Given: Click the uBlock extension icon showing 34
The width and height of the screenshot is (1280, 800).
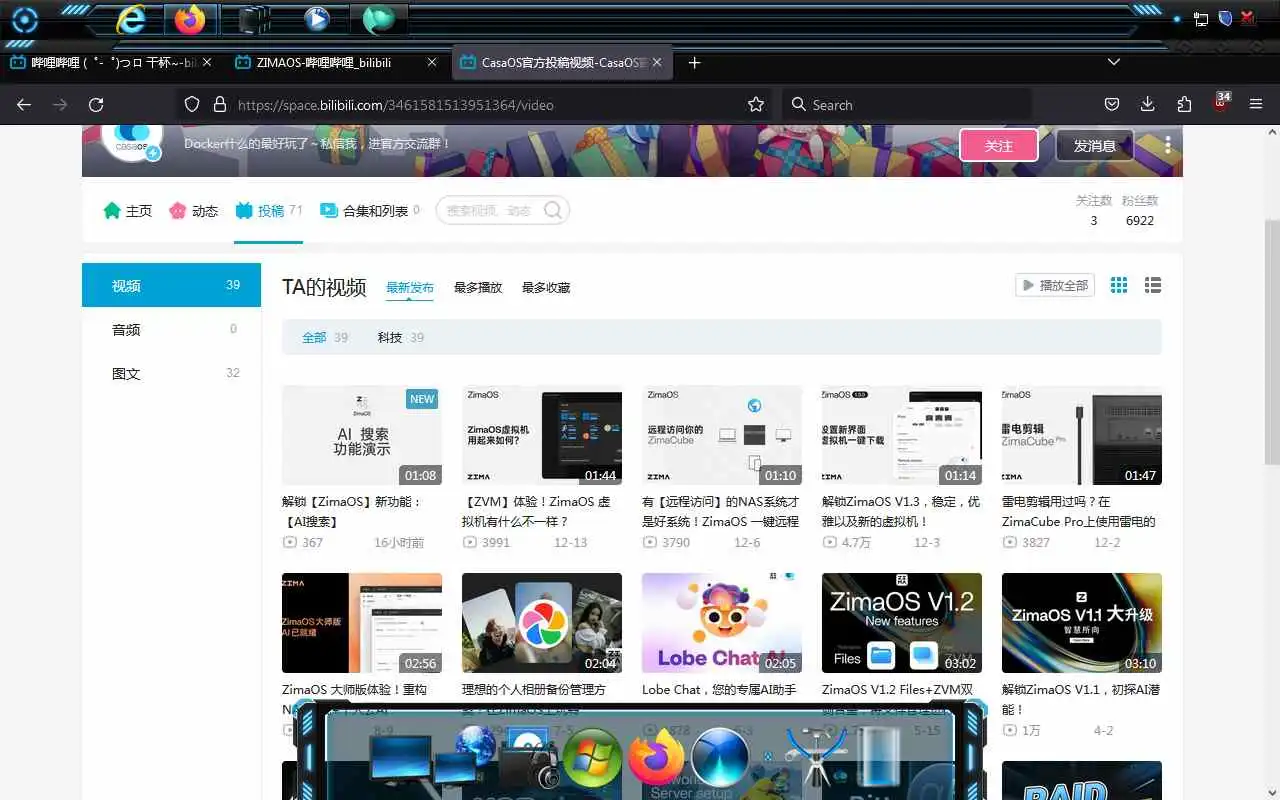Looking at the screenshot, I should click(x=1221, y=102).
